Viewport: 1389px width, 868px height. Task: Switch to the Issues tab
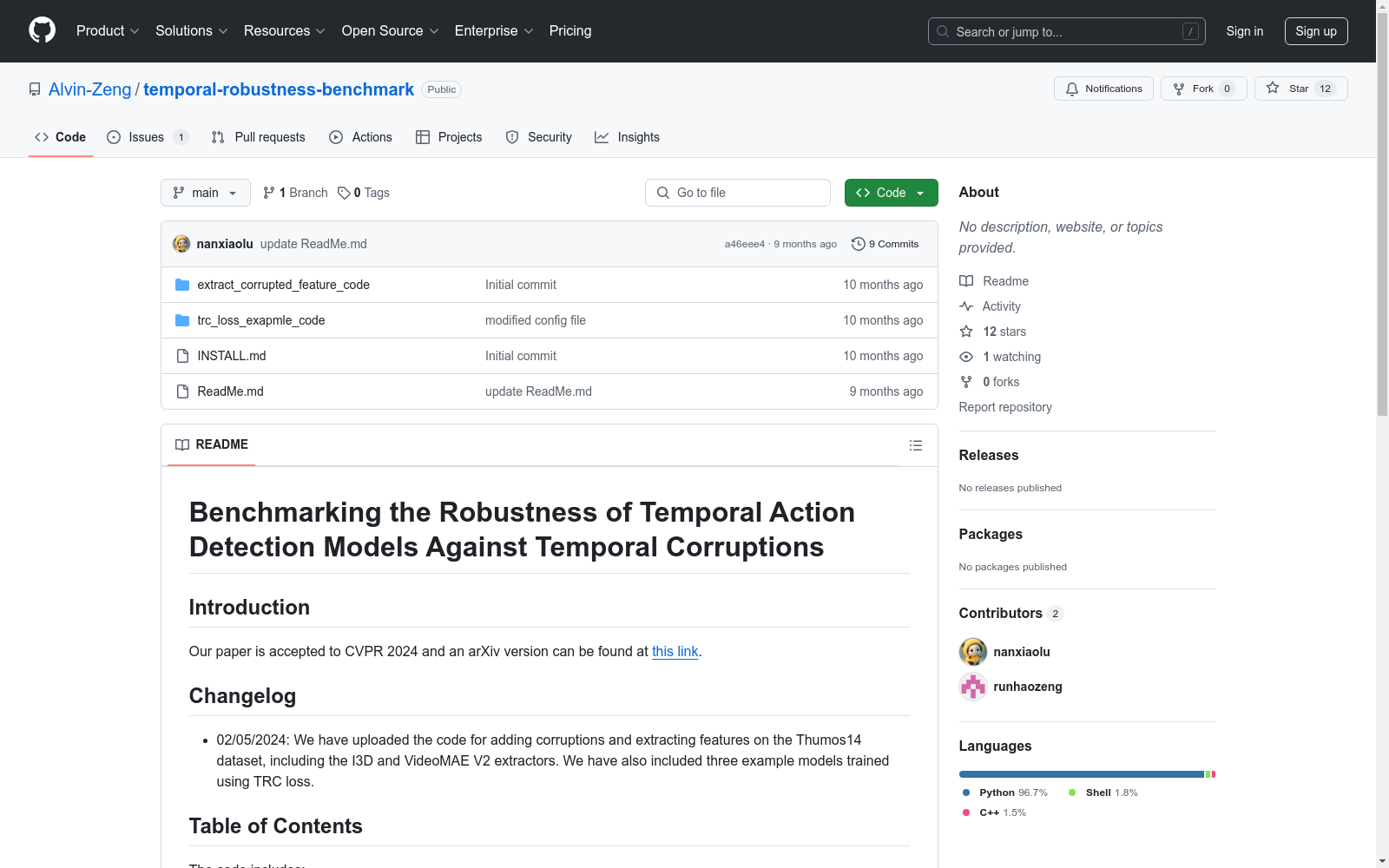pyautogui.click(x=147, y=137)
